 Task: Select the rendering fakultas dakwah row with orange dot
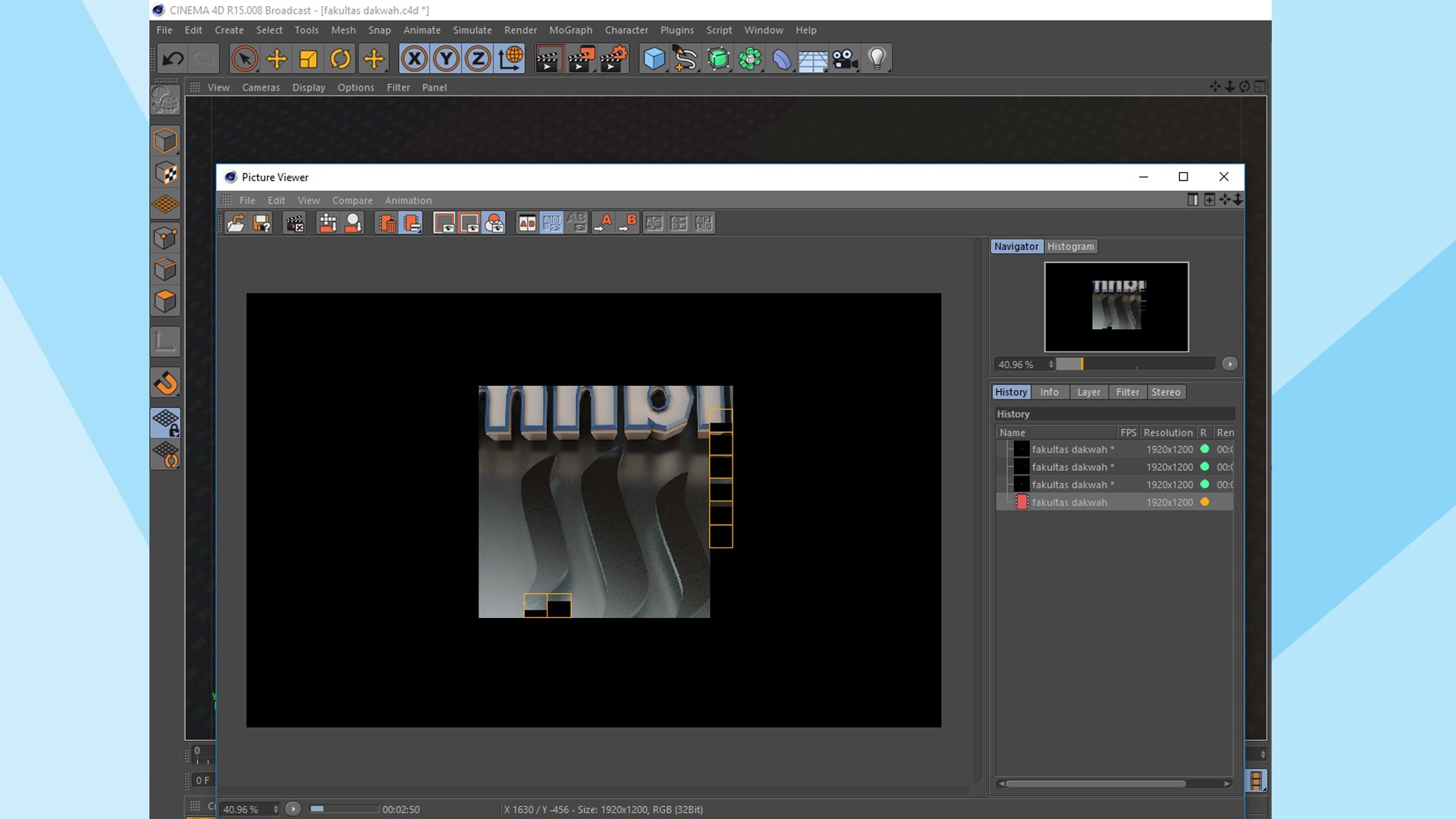click(x=1115, y=502)
